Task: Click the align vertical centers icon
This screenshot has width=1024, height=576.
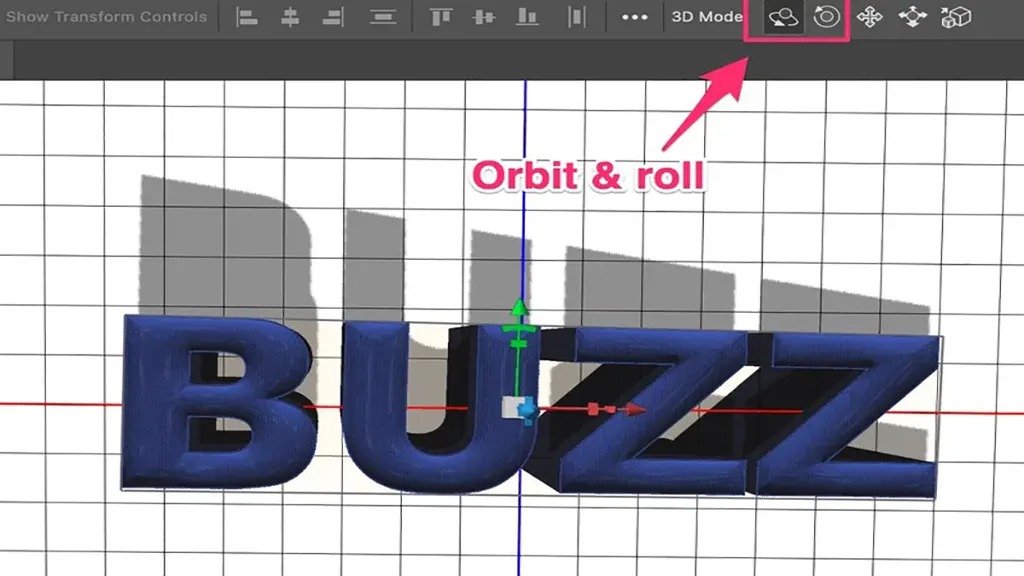Action: click(483, 17)
